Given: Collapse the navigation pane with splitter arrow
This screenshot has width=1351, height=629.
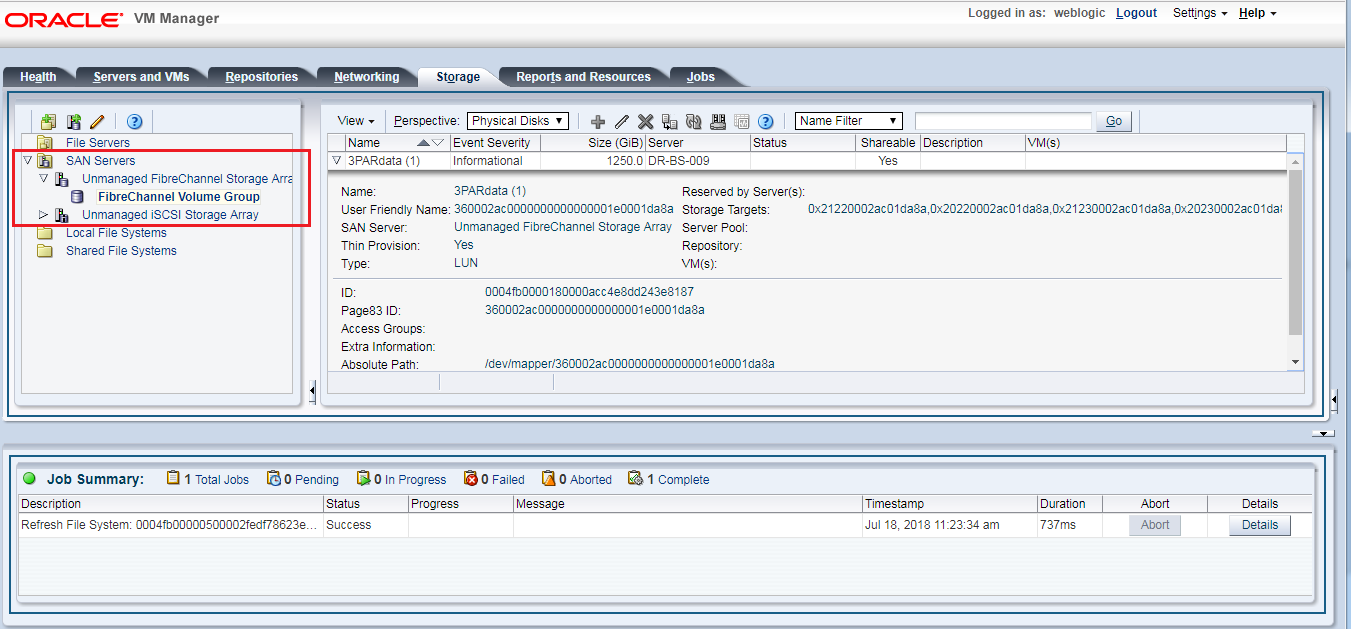Looking at the screenshot, I should (313, 389).
